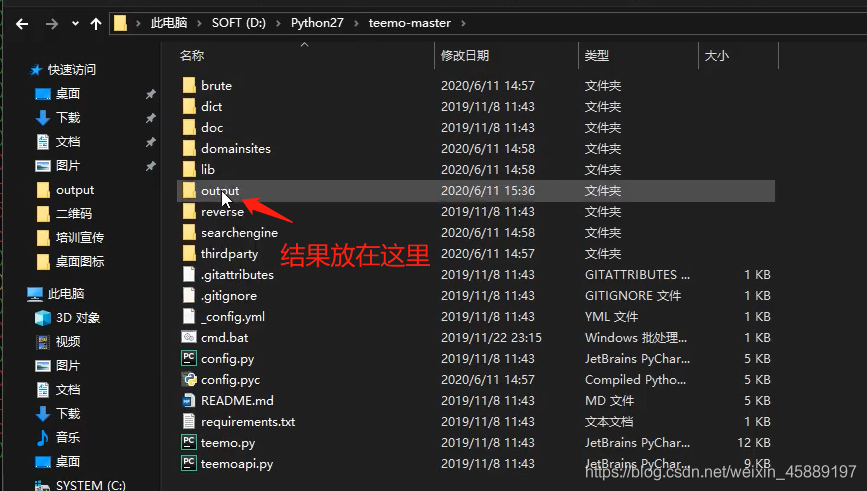The width and height of the screenshot is (867, 491).
Task: Open SYSTEM (C:) drive in the navigation pane
Action: (90, 485)
